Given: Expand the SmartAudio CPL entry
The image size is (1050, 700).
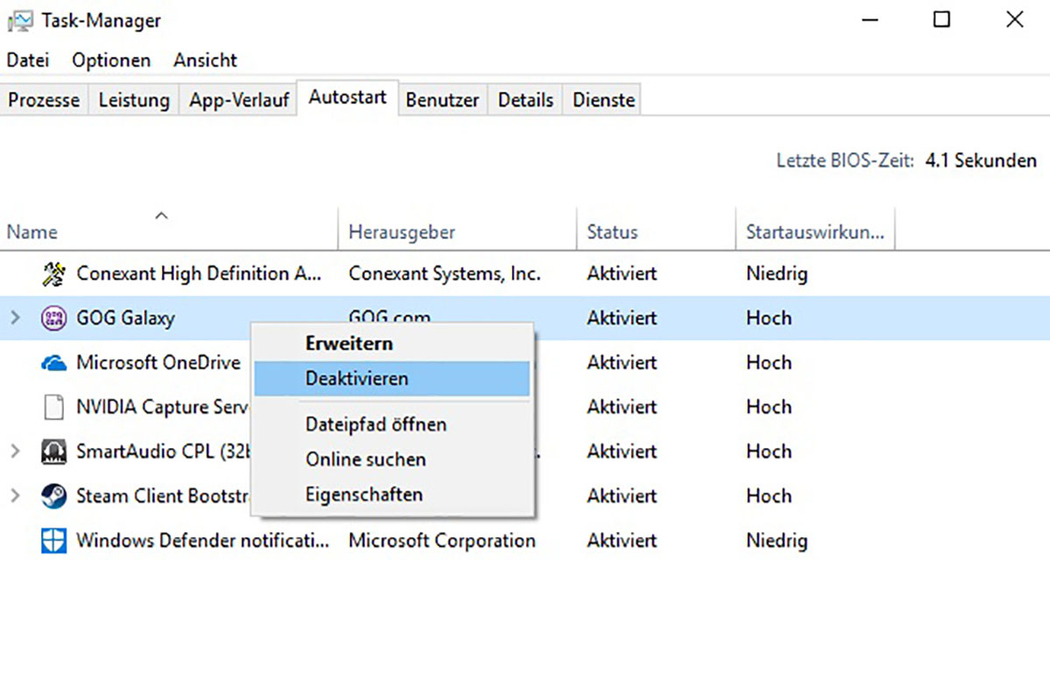Looking at the screenshot, I should tap(15, 452).
